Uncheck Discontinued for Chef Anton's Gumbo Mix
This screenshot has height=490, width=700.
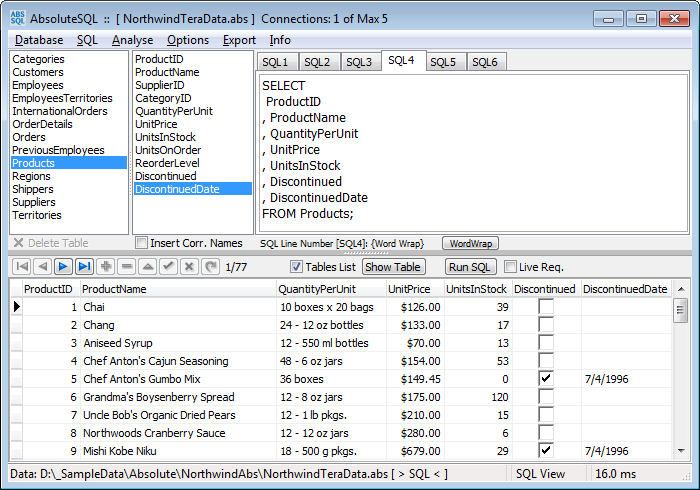546,379
